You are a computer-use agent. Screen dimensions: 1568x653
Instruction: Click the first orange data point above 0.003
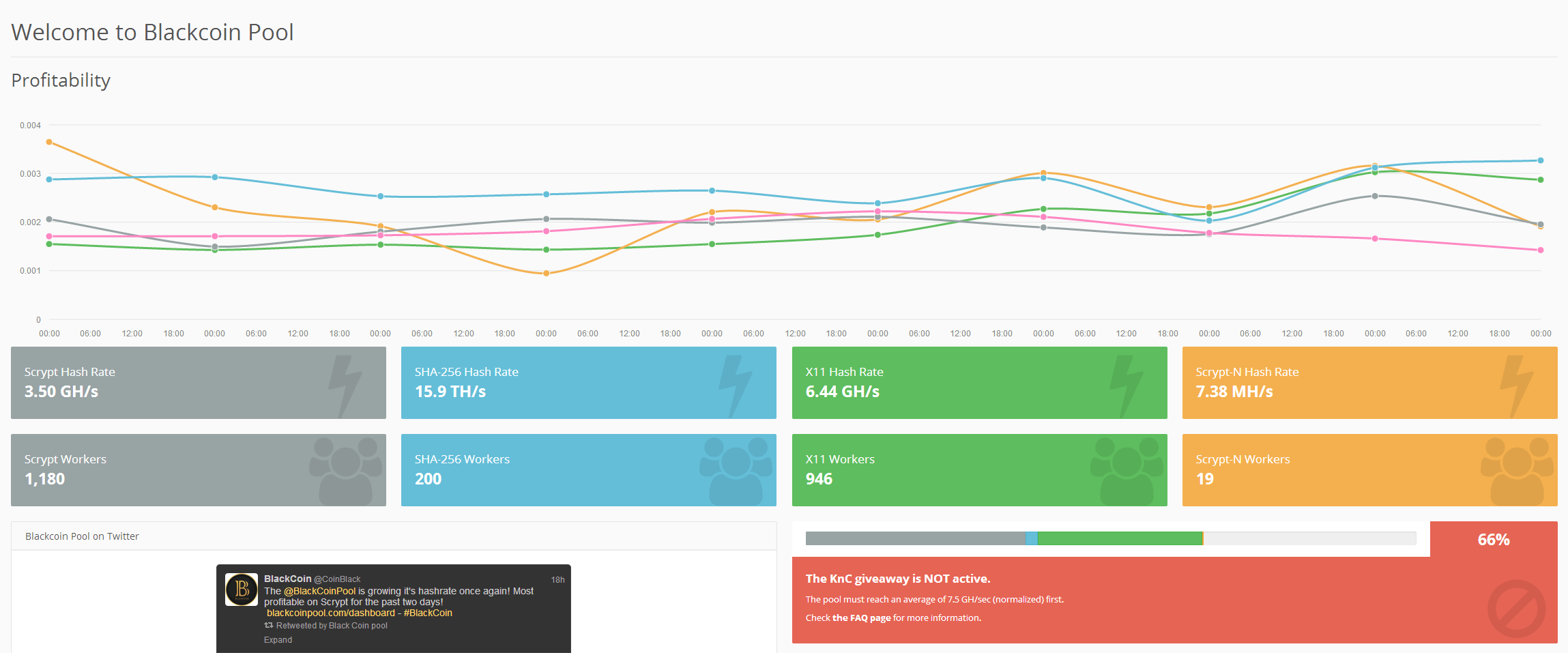click(49, 142)
